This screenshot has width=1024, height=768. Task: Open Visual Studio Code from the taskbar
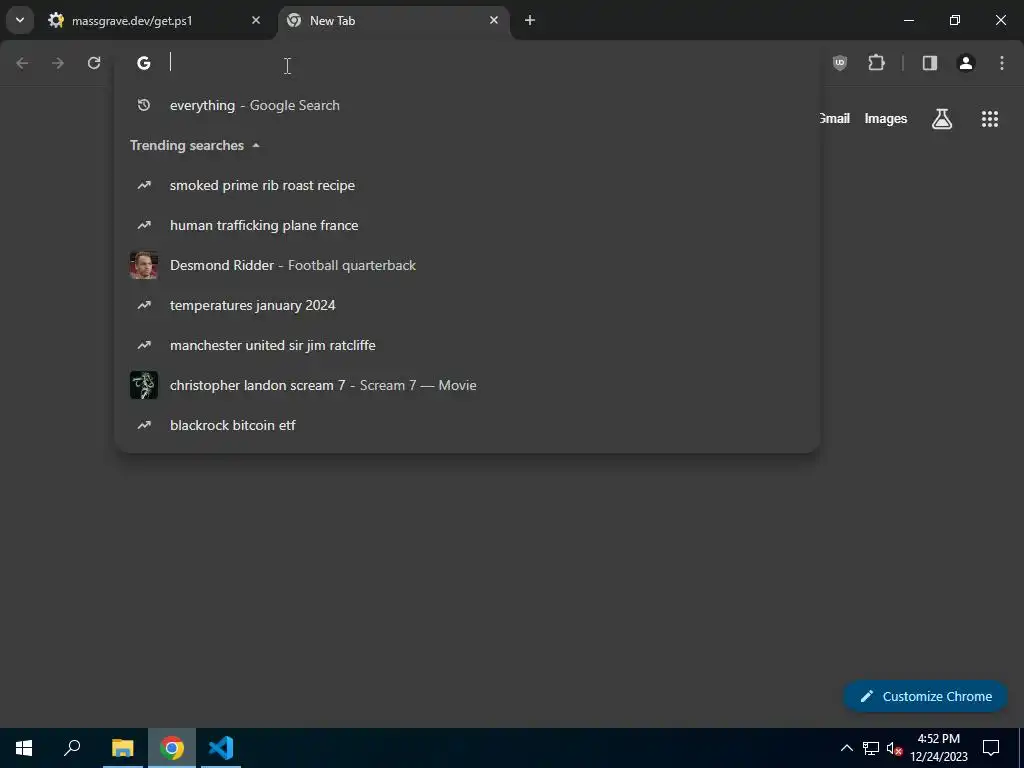221,748
